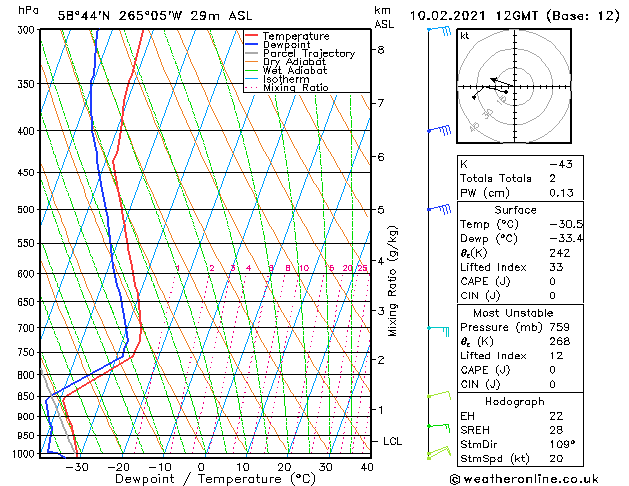Click the green wind barb at 1000 hPa
Image resolution: width=629 pixels, height=486 pixels.
pyautogui.click(x=437, y=453)
